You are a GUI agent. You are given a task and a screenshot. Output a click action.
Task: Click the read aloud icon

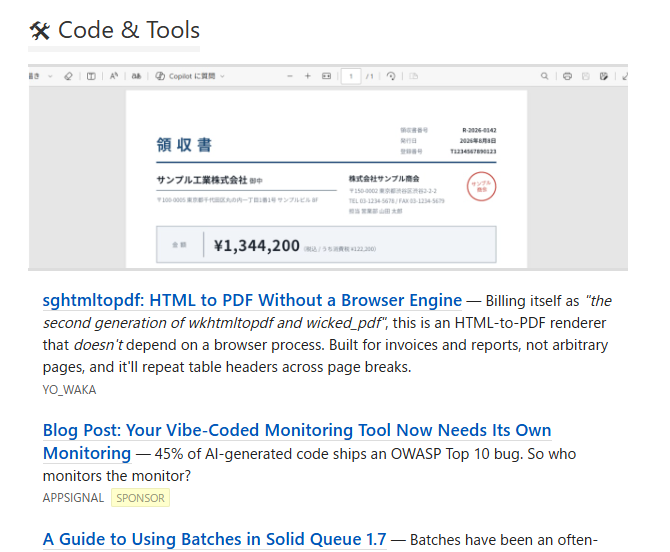click(114, 76)
